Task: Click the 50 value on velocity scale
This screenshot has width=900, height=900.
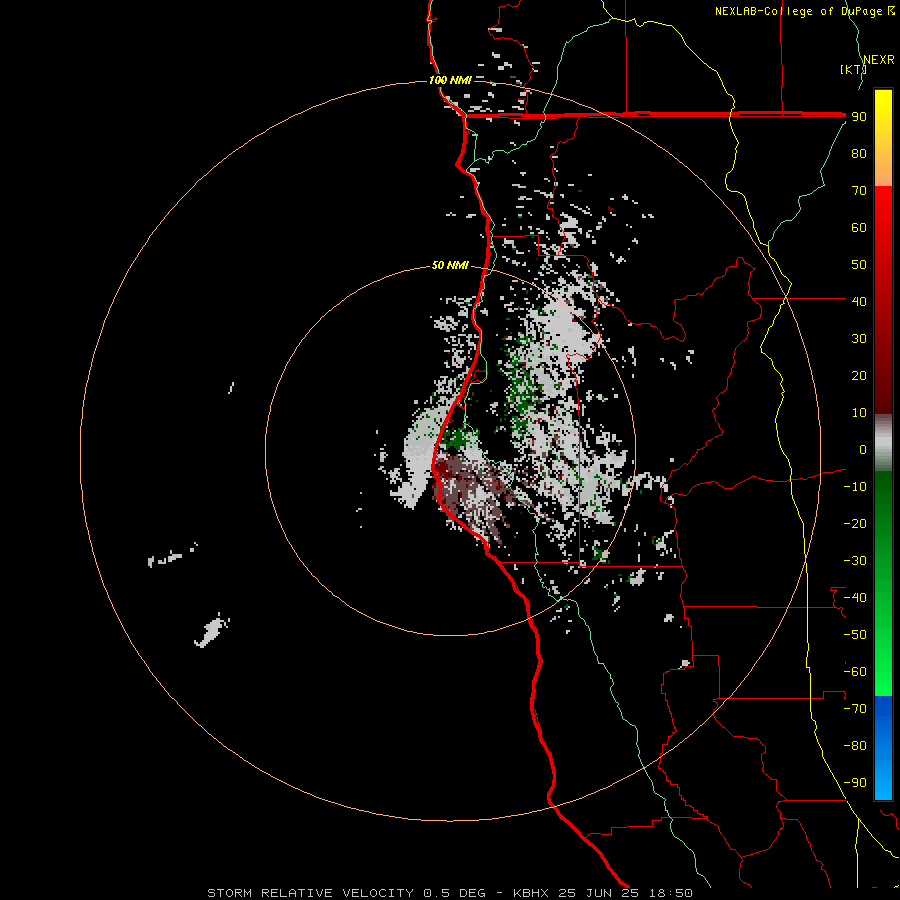Action: (859, 265)
